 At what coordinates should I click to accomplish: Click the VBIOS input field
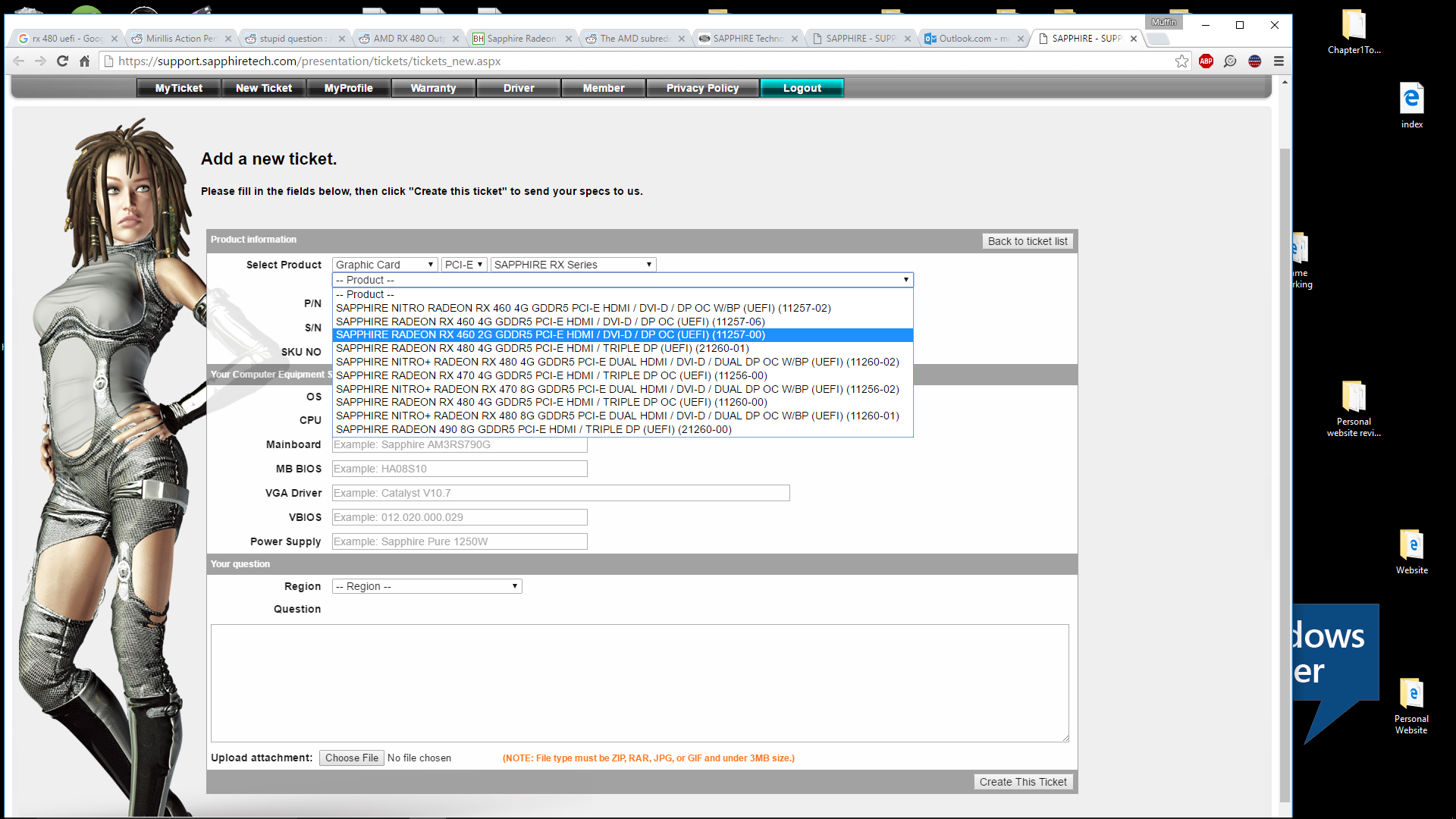[460, 517]
